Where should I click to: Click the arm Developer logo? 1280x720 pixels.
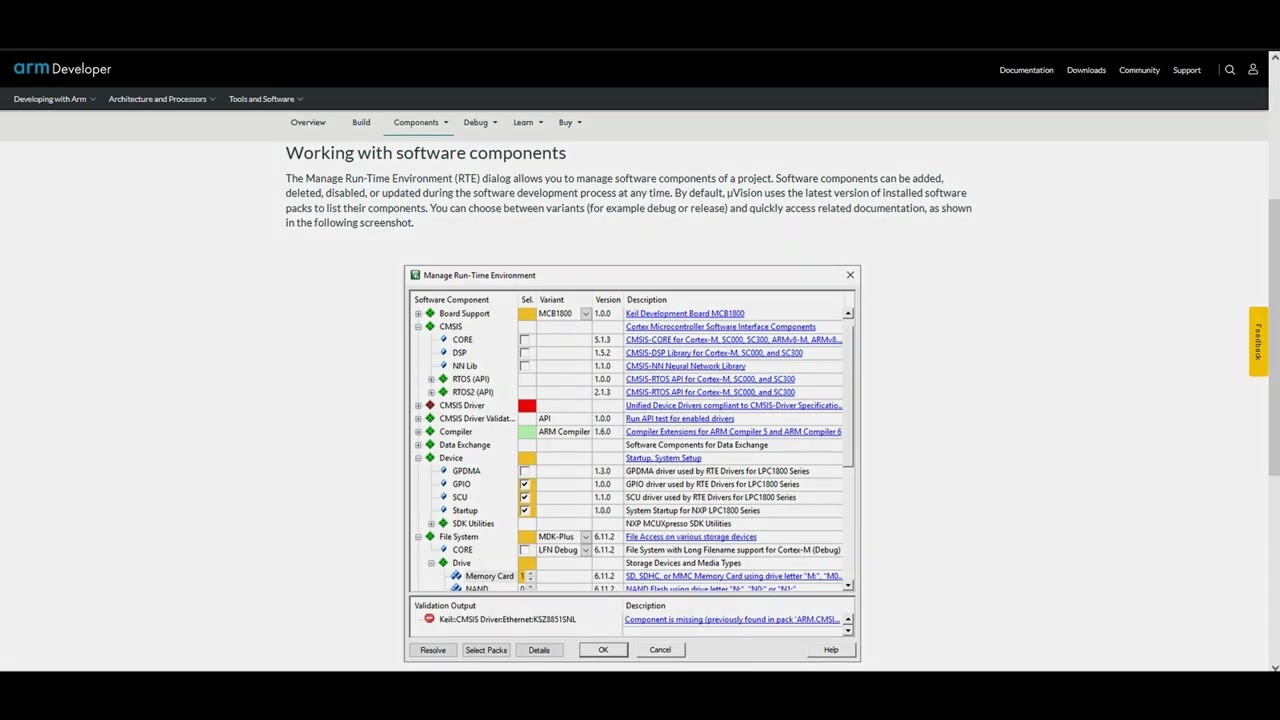62,69
